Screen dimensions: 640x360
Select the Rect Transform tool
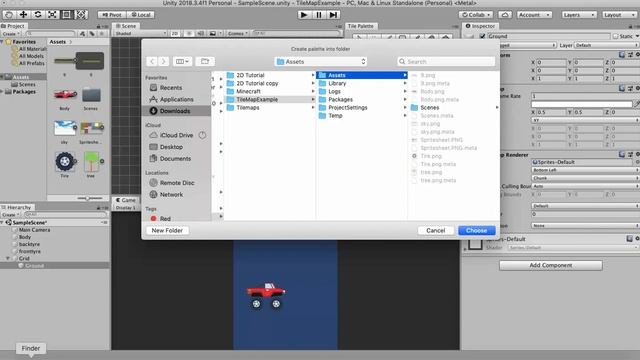point(66,15)
